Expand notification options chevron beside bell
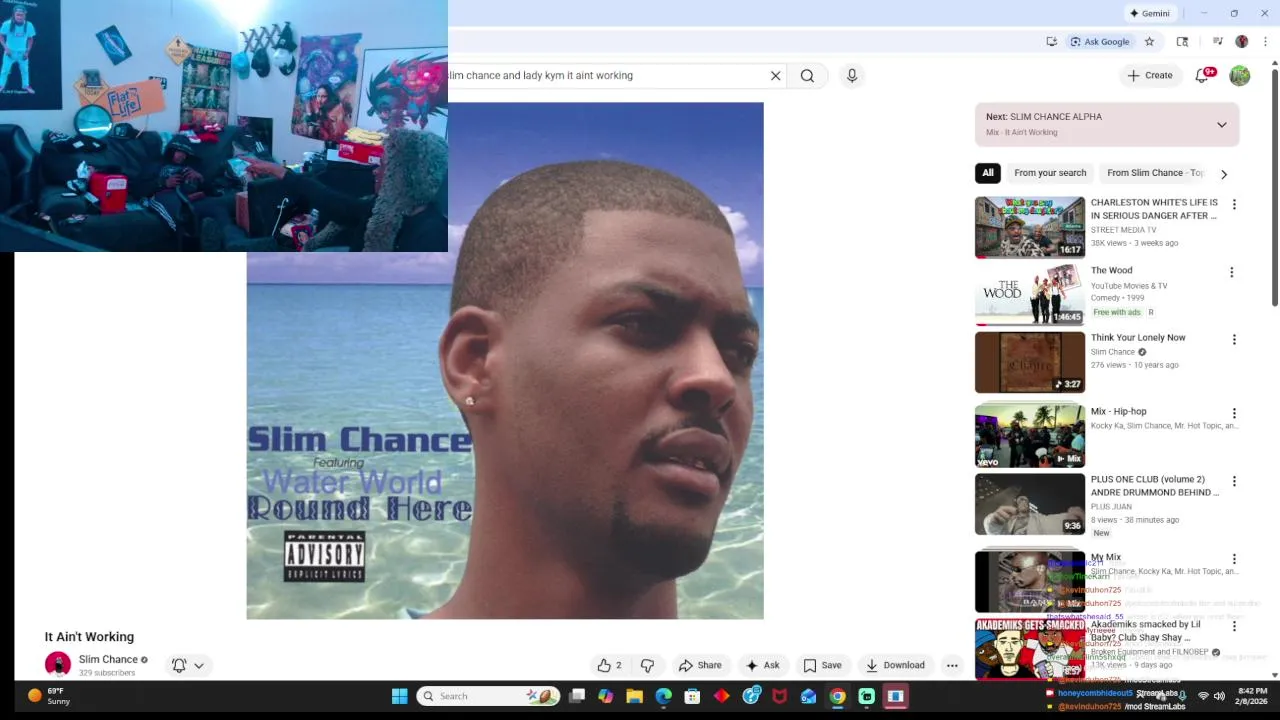Viewport: 1280px width, 720px height. tap(199, 665)
